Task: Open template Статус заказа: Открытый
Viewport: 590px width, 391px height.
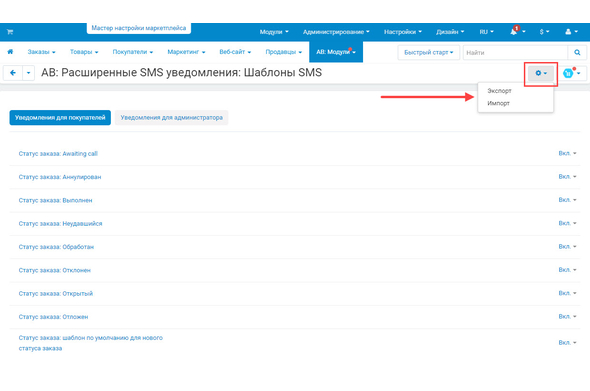Action: [56, 294]
